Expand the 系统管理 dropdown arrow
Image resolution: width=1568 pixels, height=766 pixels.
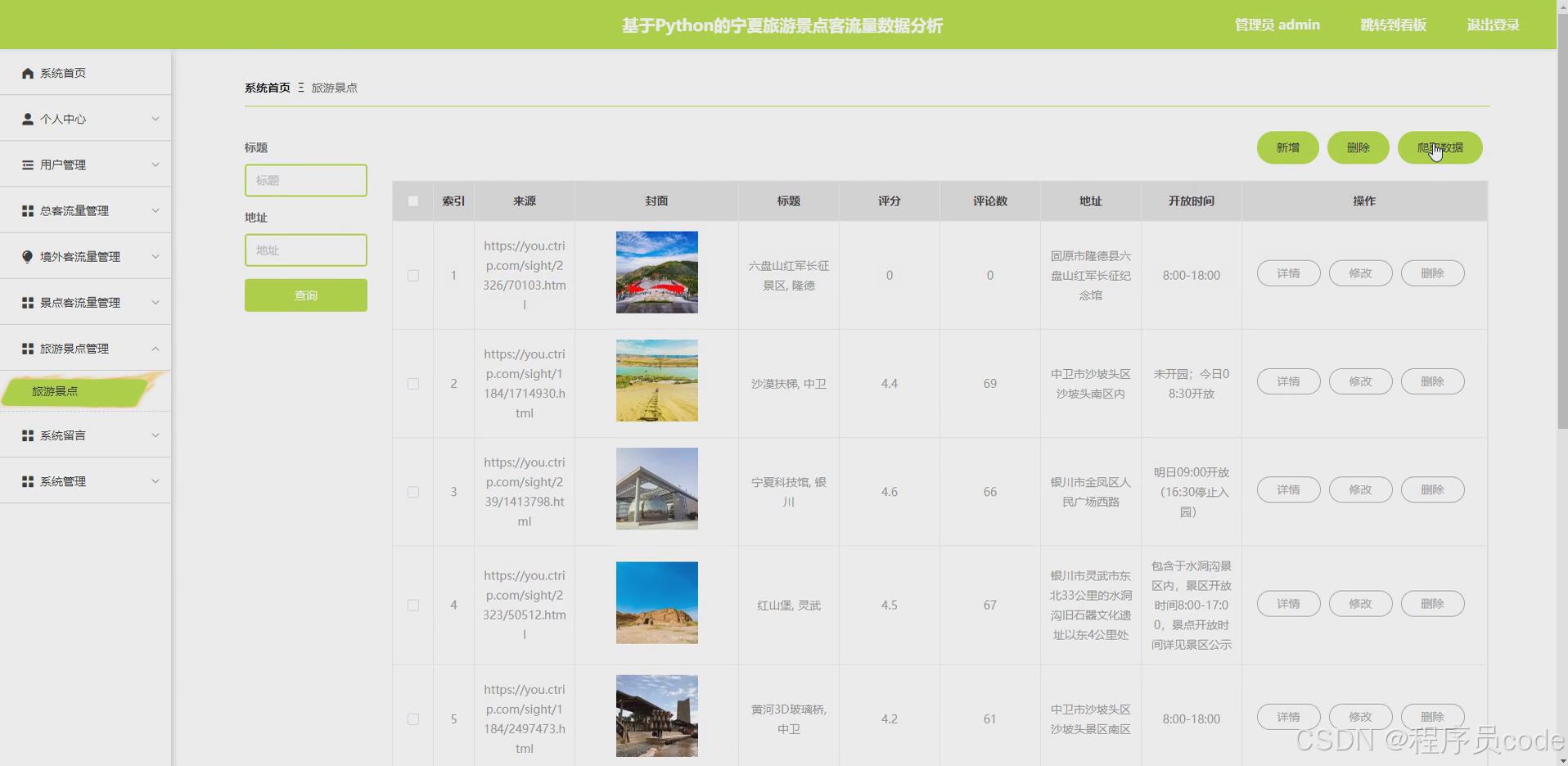tap(155, 481)
